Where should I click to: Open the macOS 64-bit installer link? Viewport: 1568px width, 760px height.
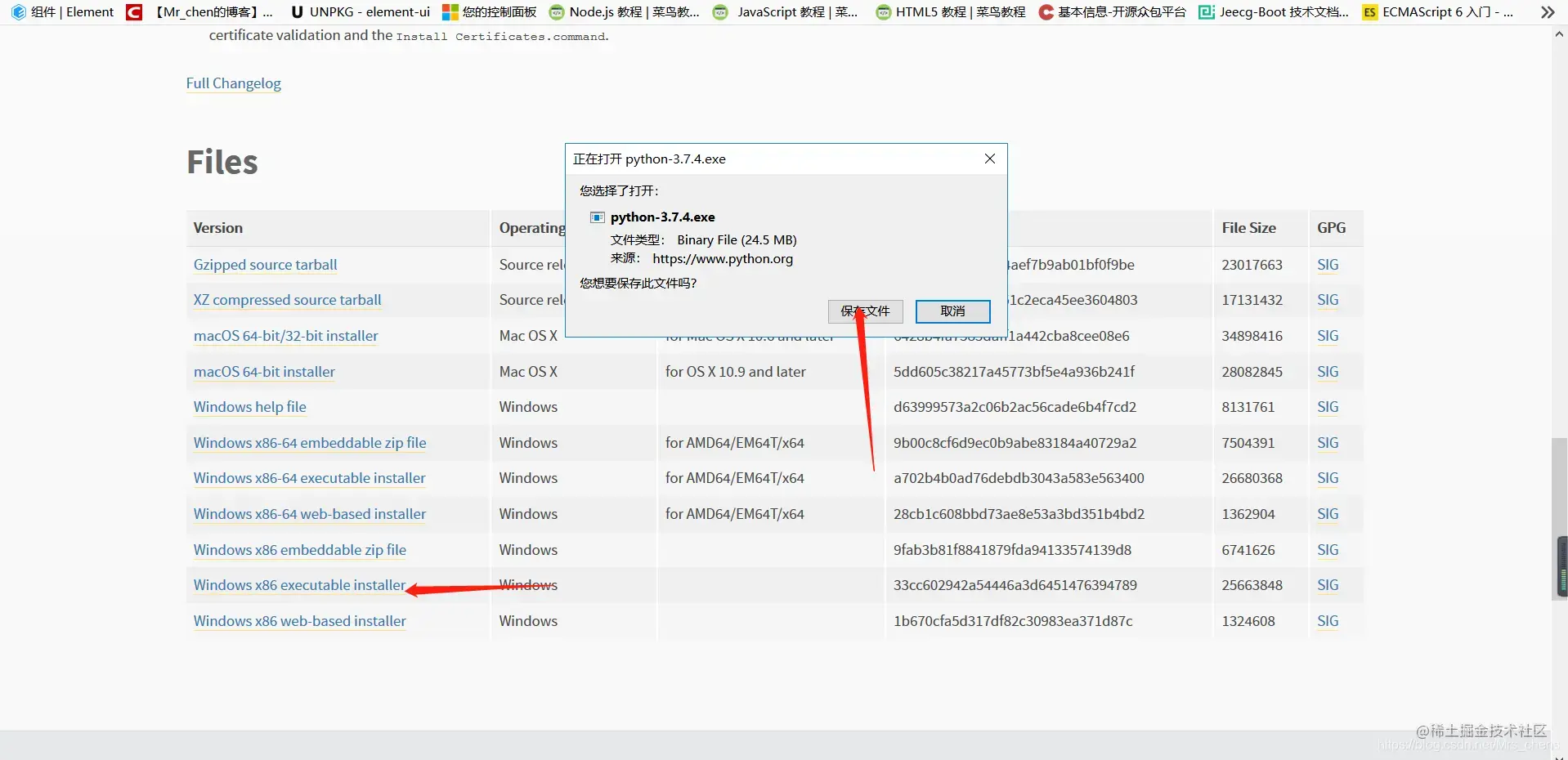pyautogui.click(x=264, y=372)
